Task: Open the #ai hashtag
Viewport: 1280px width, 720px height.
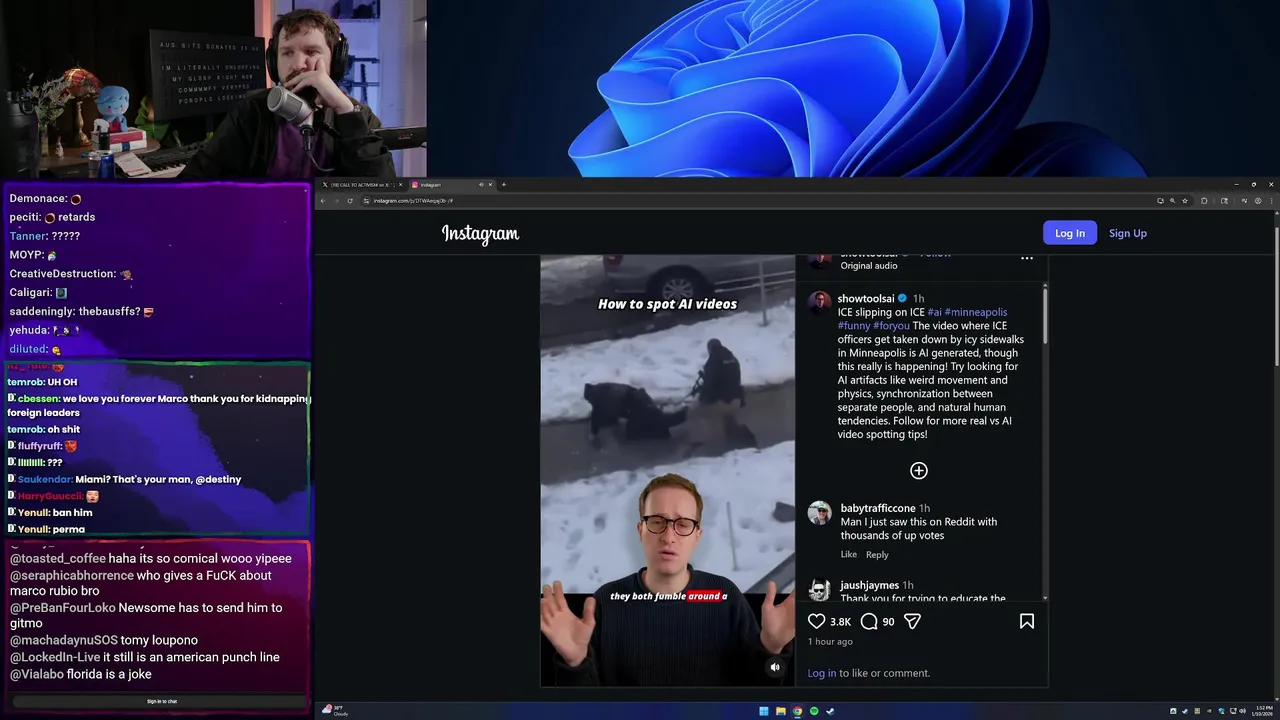Action: point(934,312)
